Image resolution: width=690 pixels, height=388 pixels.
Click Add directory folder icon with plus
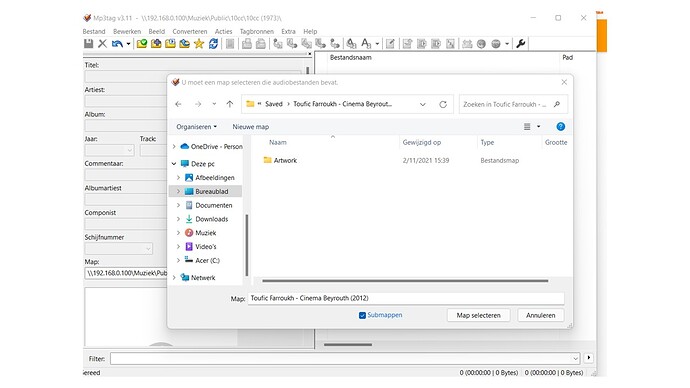coord(156,44)
